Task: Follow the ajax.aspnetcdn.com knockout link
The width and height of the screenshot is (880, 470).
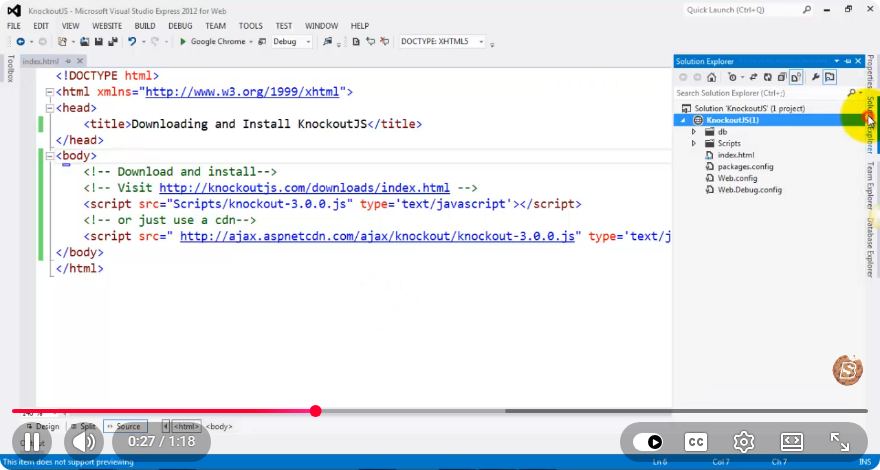Action: point(377,236)
